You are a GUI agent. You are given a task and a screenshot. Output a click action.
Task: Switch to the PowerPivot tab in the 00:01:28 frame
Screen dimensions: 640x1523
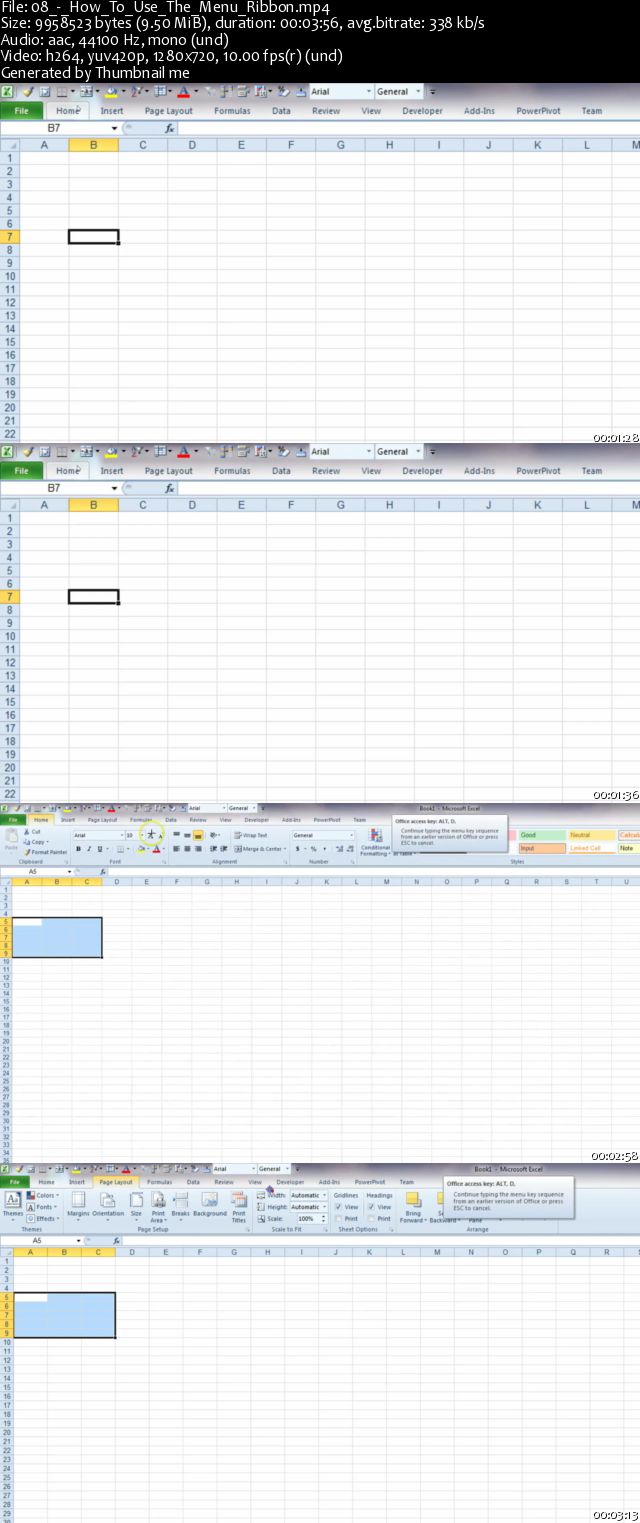click(x=538, y=111)
